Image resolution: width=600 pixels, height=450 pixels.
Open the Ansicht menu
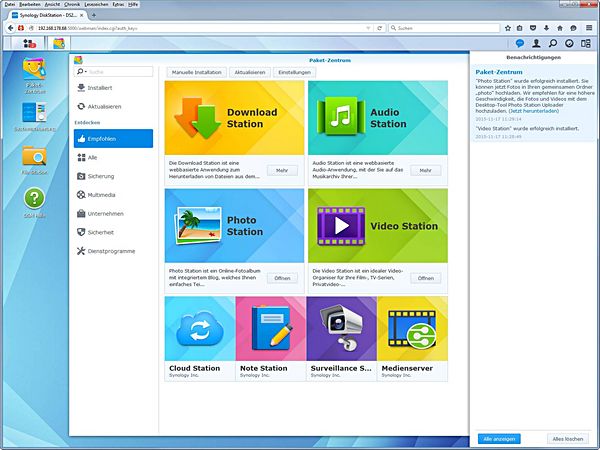(x=52, y=4)
